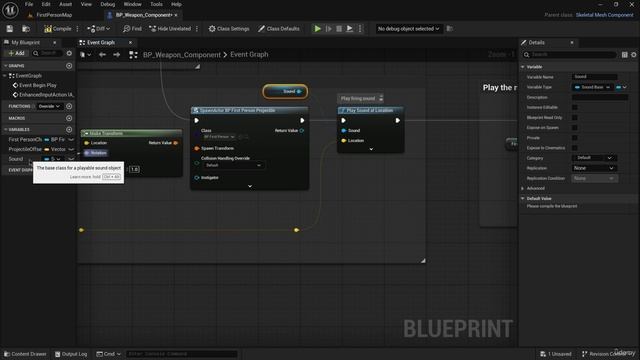Click the Stop simulation icon

tap(339, 29)
